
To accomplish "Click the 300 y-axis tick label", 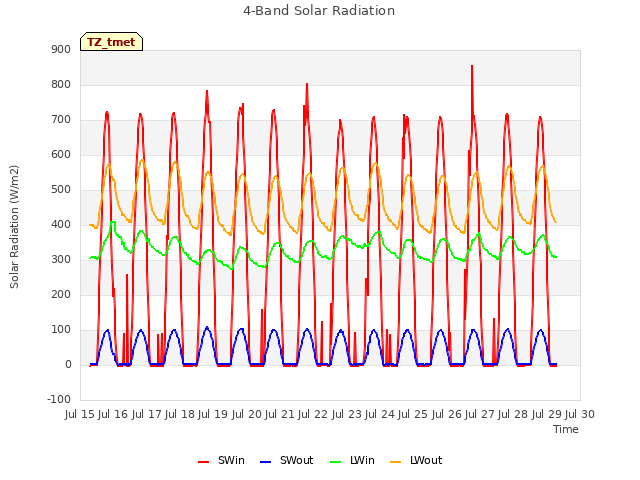I will coord(61,260).
